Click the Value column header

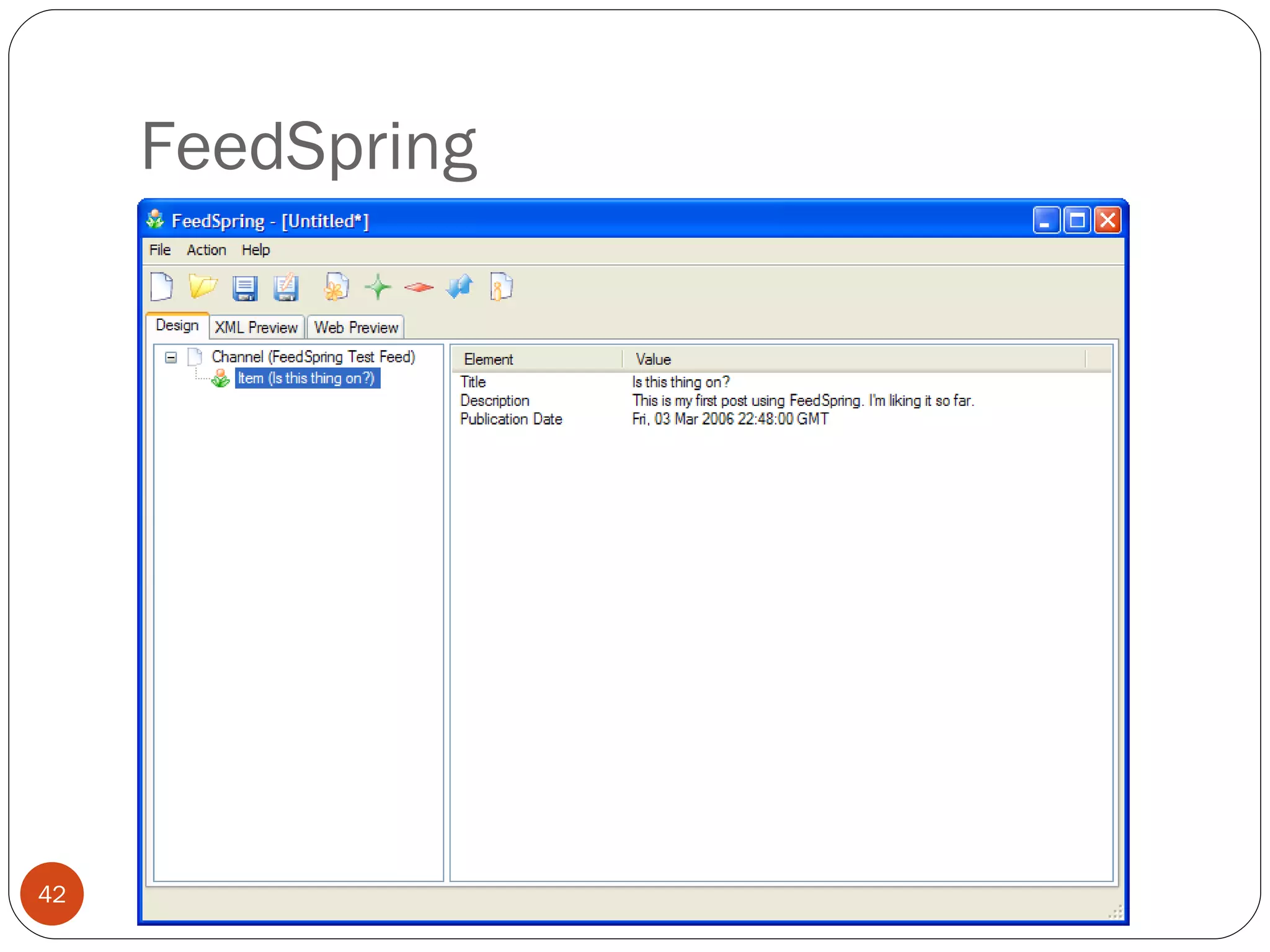click(x=855, y=359)
